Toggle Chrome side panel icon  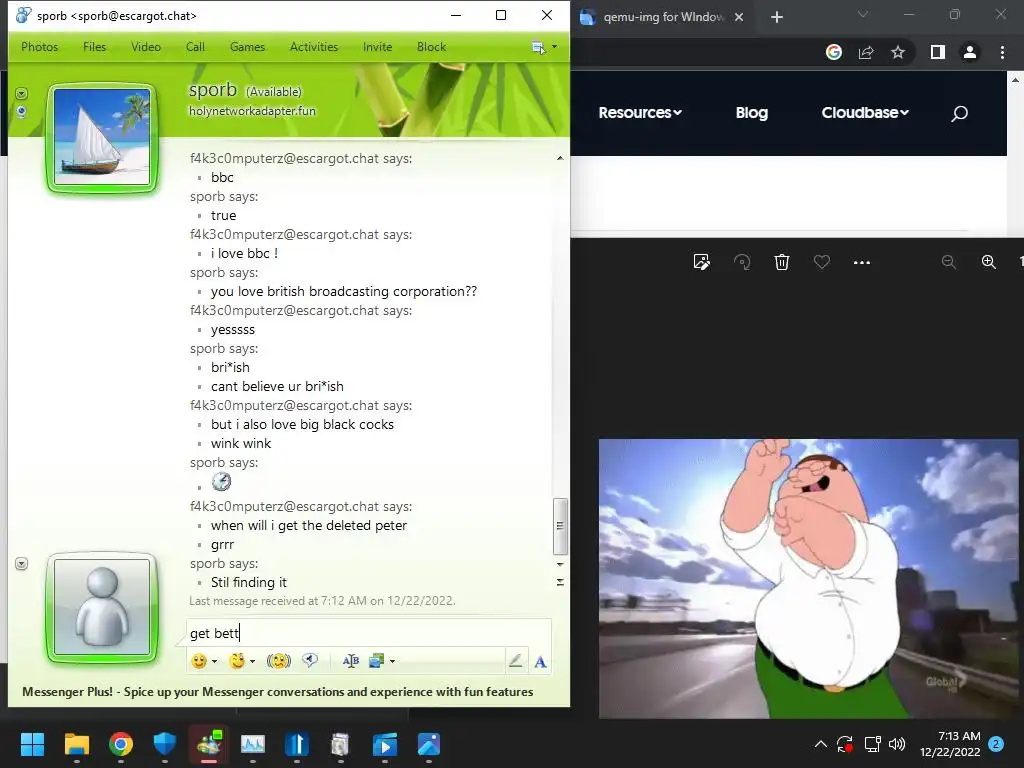coord(938,52)
